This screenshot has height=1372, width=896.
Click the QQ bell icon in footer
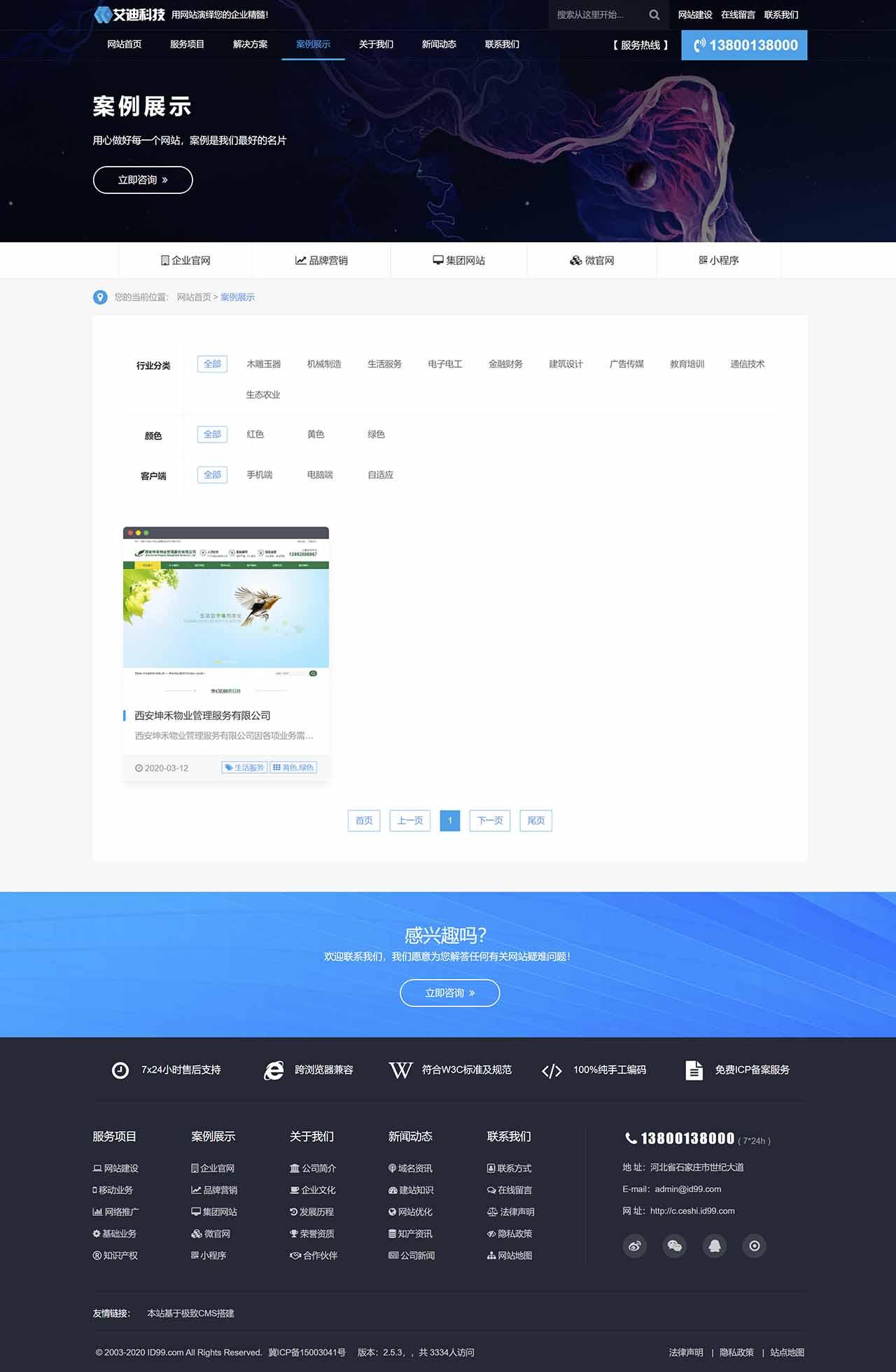pos(714,1245)
